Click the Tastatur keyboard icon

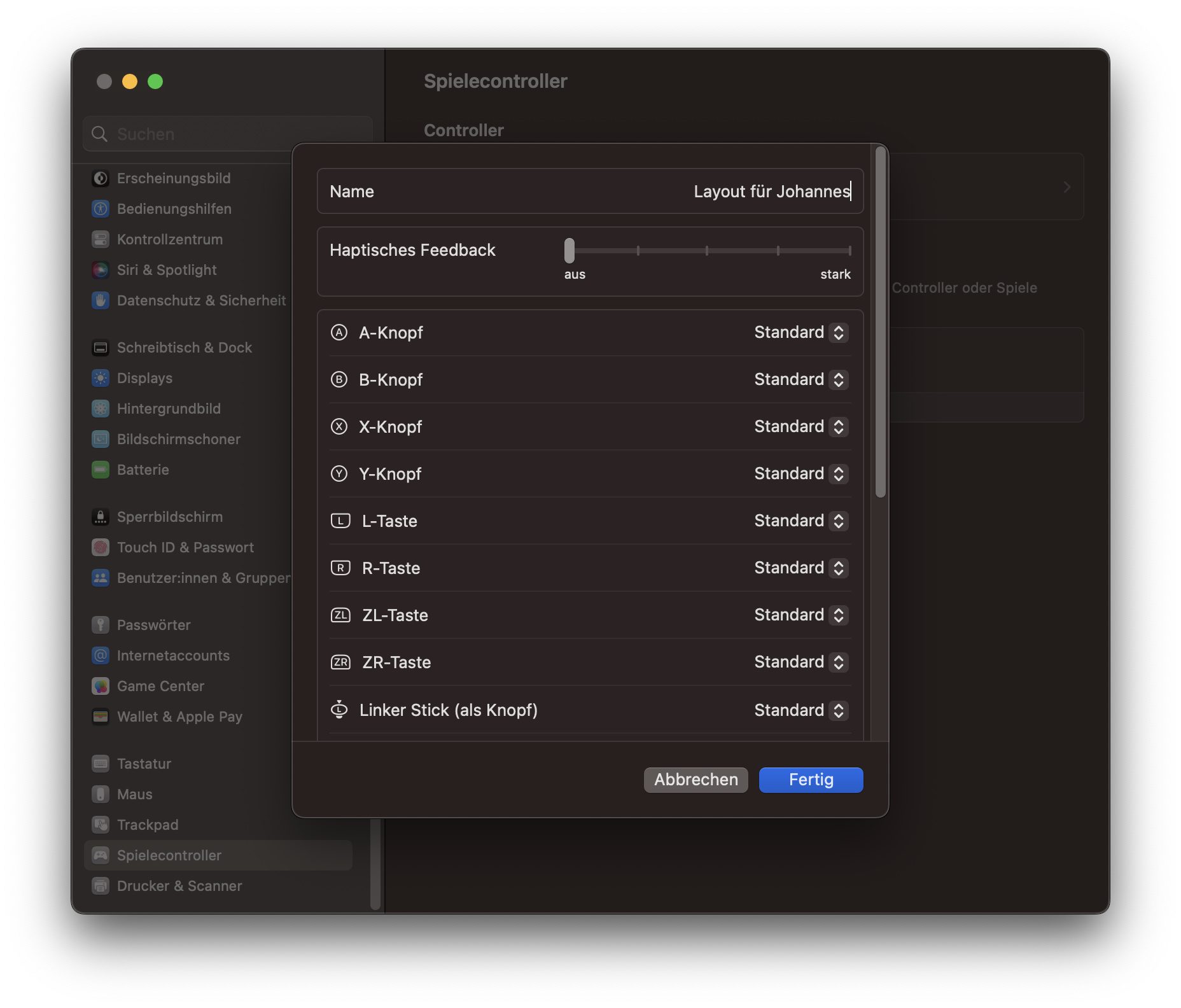pyautogui.click(x=101, y=764)
